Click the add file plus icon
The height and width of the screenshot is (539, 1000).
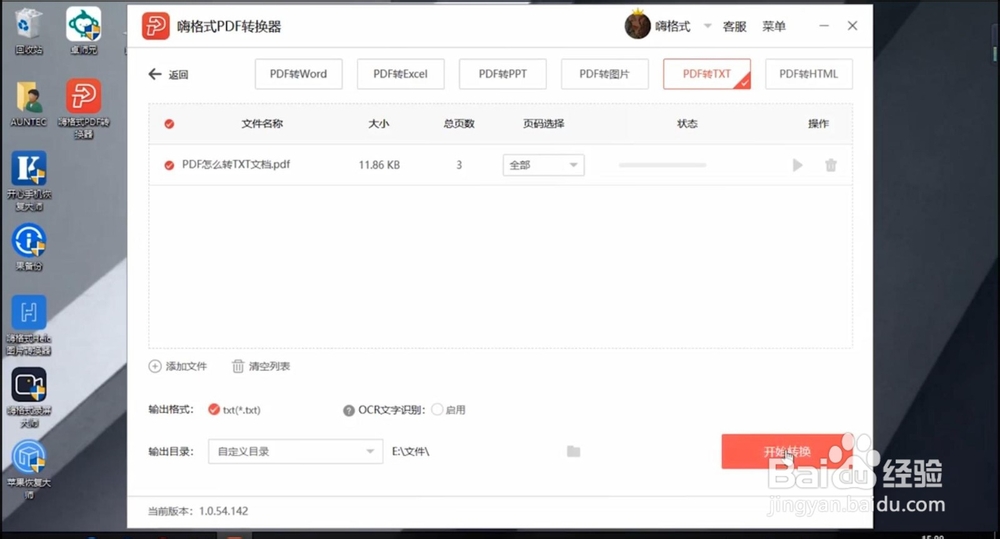(x=155, y=366)
